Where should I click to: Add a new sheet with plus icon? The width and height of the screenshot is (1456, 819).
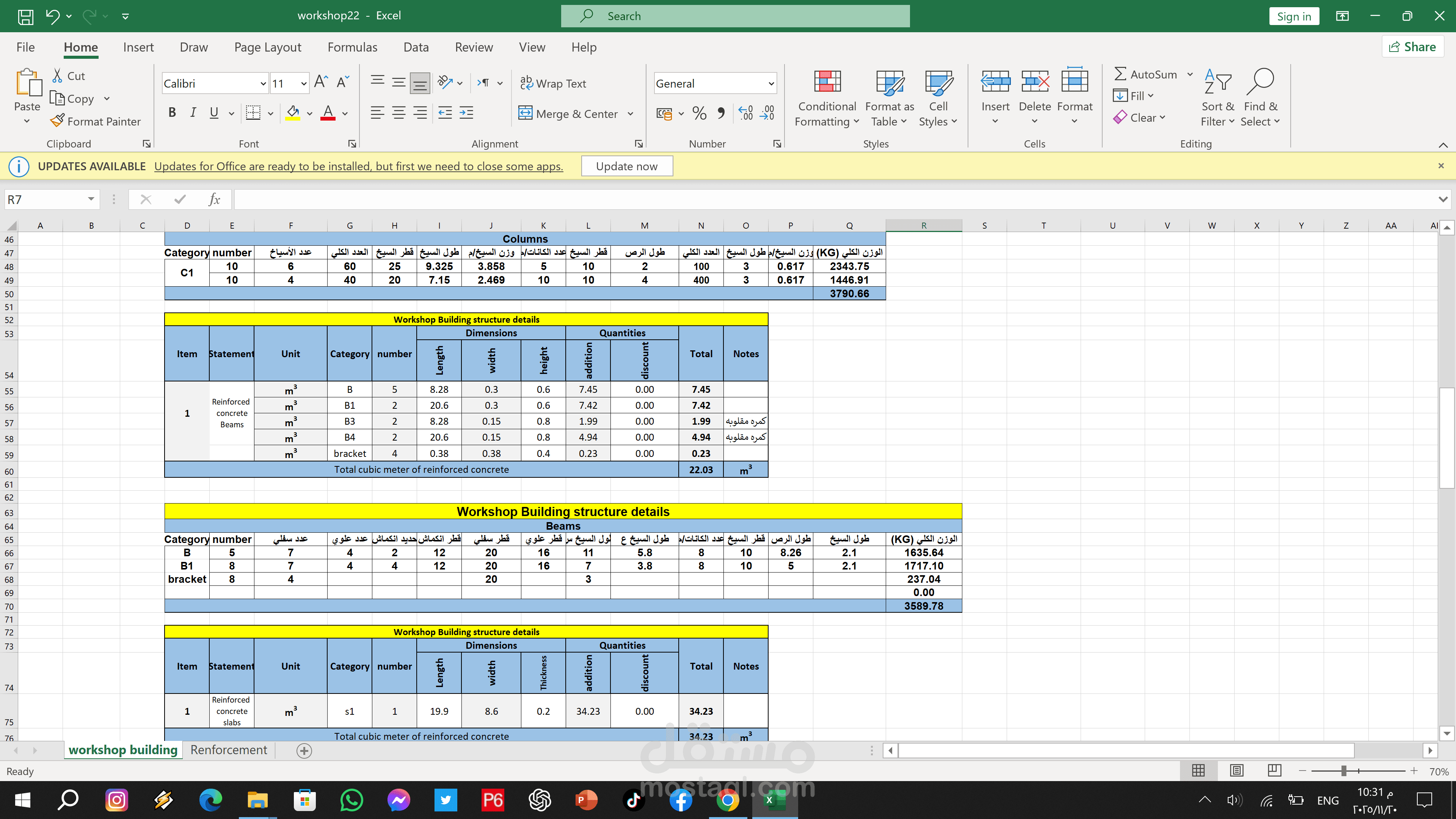point(304,751)
